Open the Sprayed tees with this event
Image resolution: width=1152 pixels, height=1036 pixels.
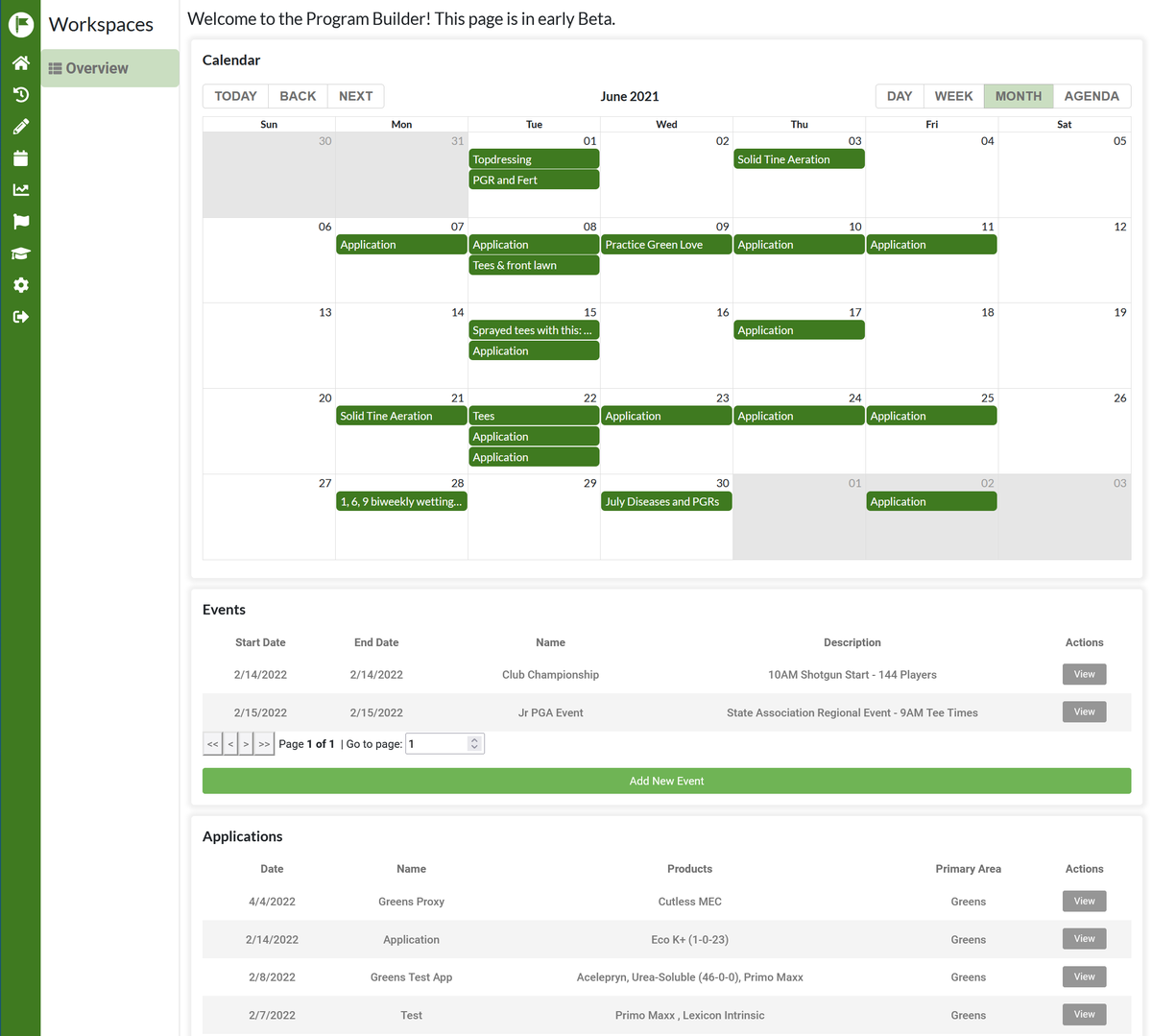(534, 330)
